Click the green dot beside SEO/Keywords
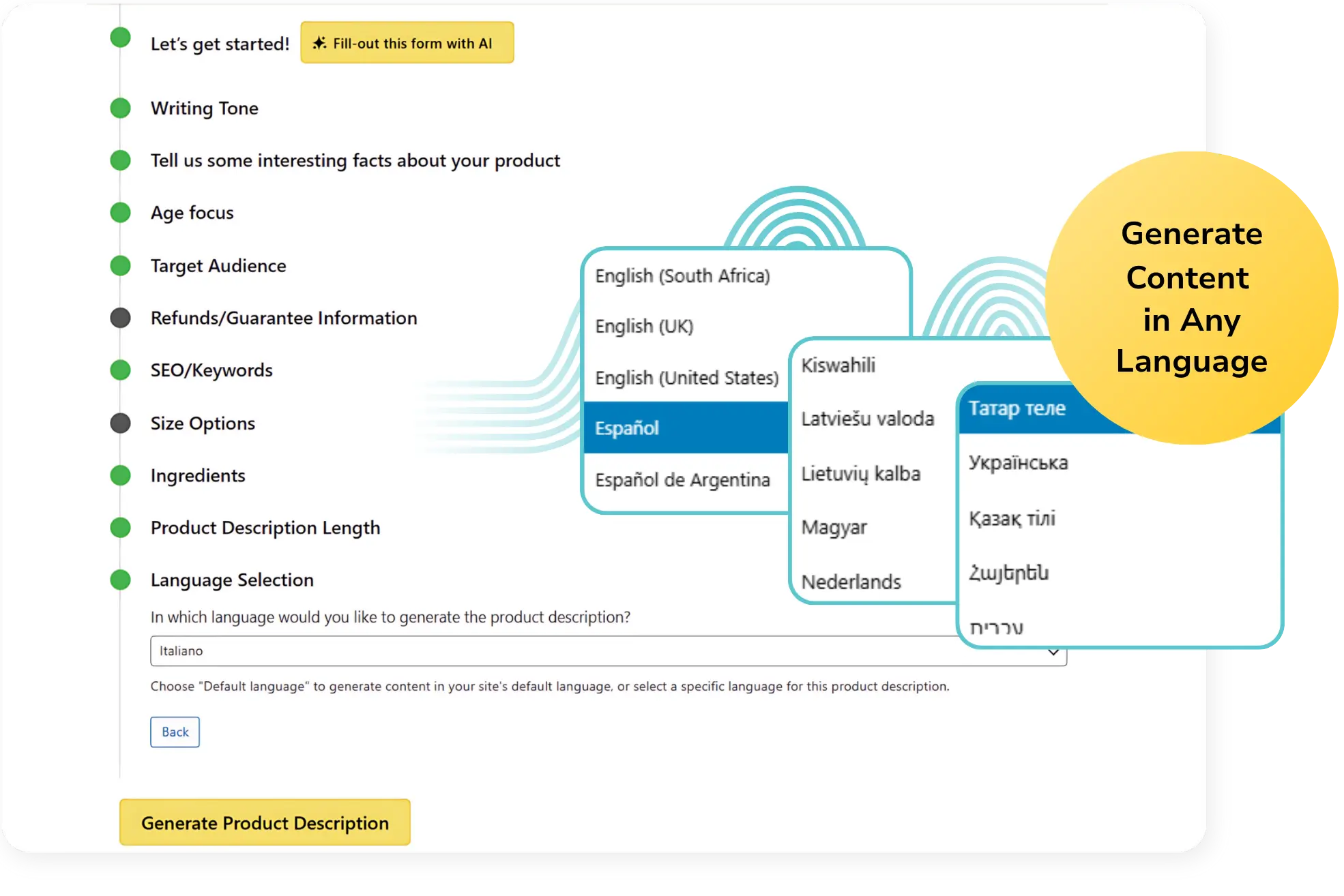The image size is (1344, 896). pos(121,370)
